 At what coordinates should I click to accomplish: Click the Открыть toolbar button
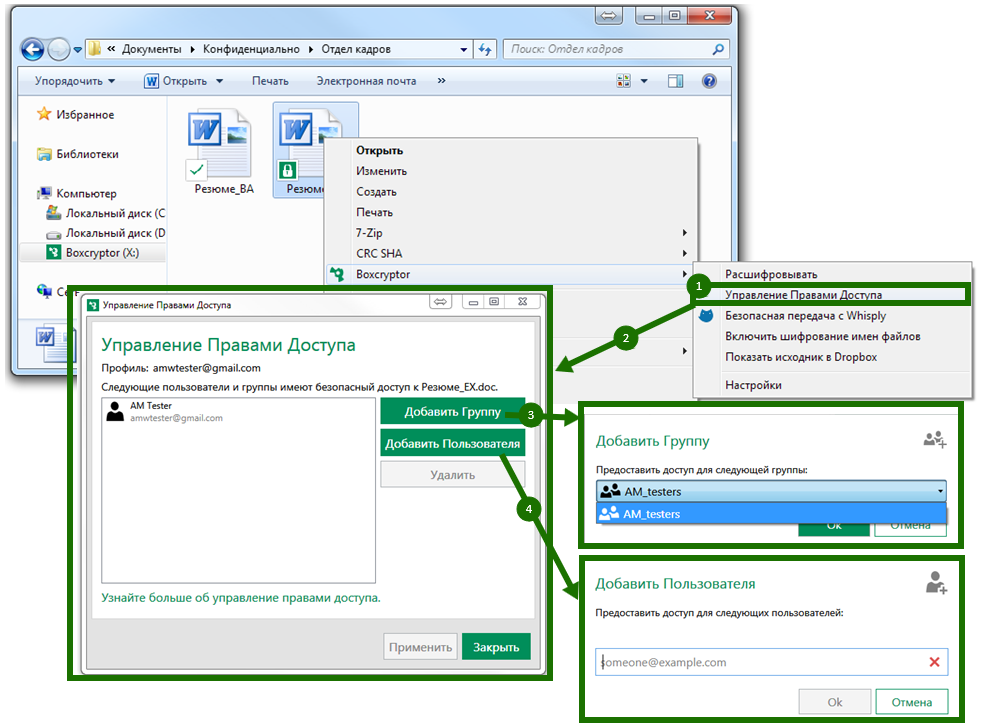177,81
